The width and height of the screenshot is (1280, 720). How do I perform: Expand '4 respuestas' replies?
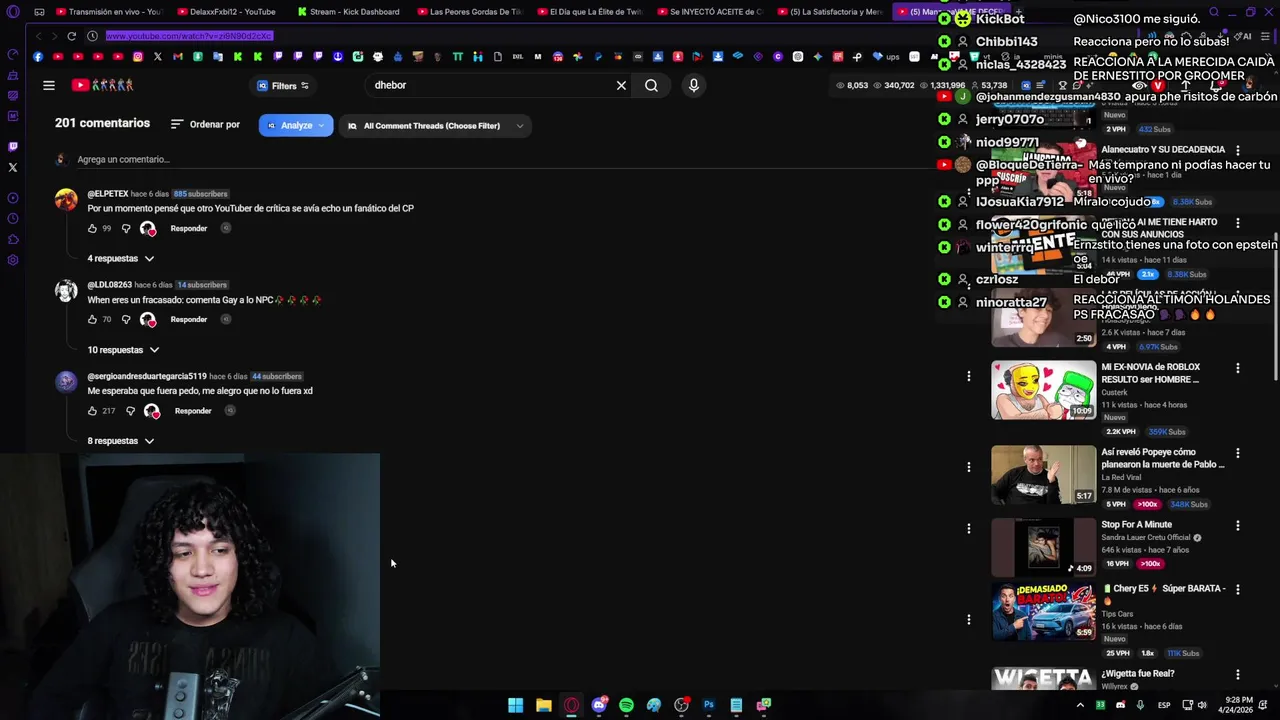(121, 258)
